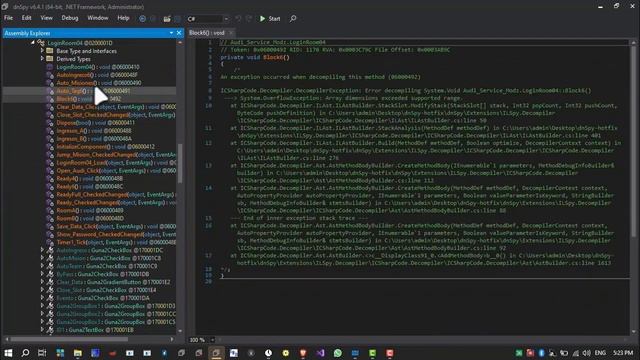
Task: Click the volume icon in system tray
Action: (x=587, y=353)
